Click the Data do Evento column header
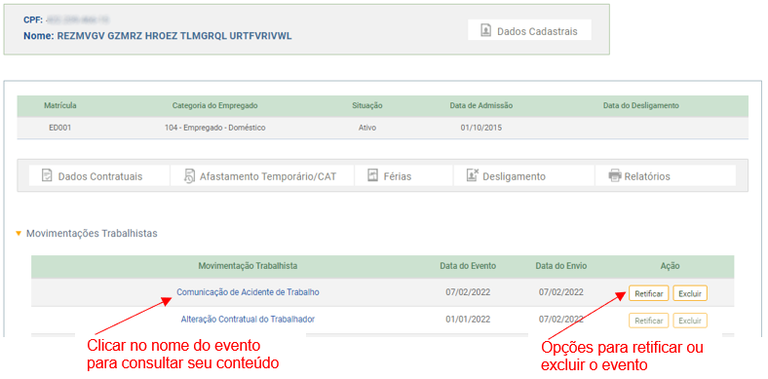 point(468,266)
